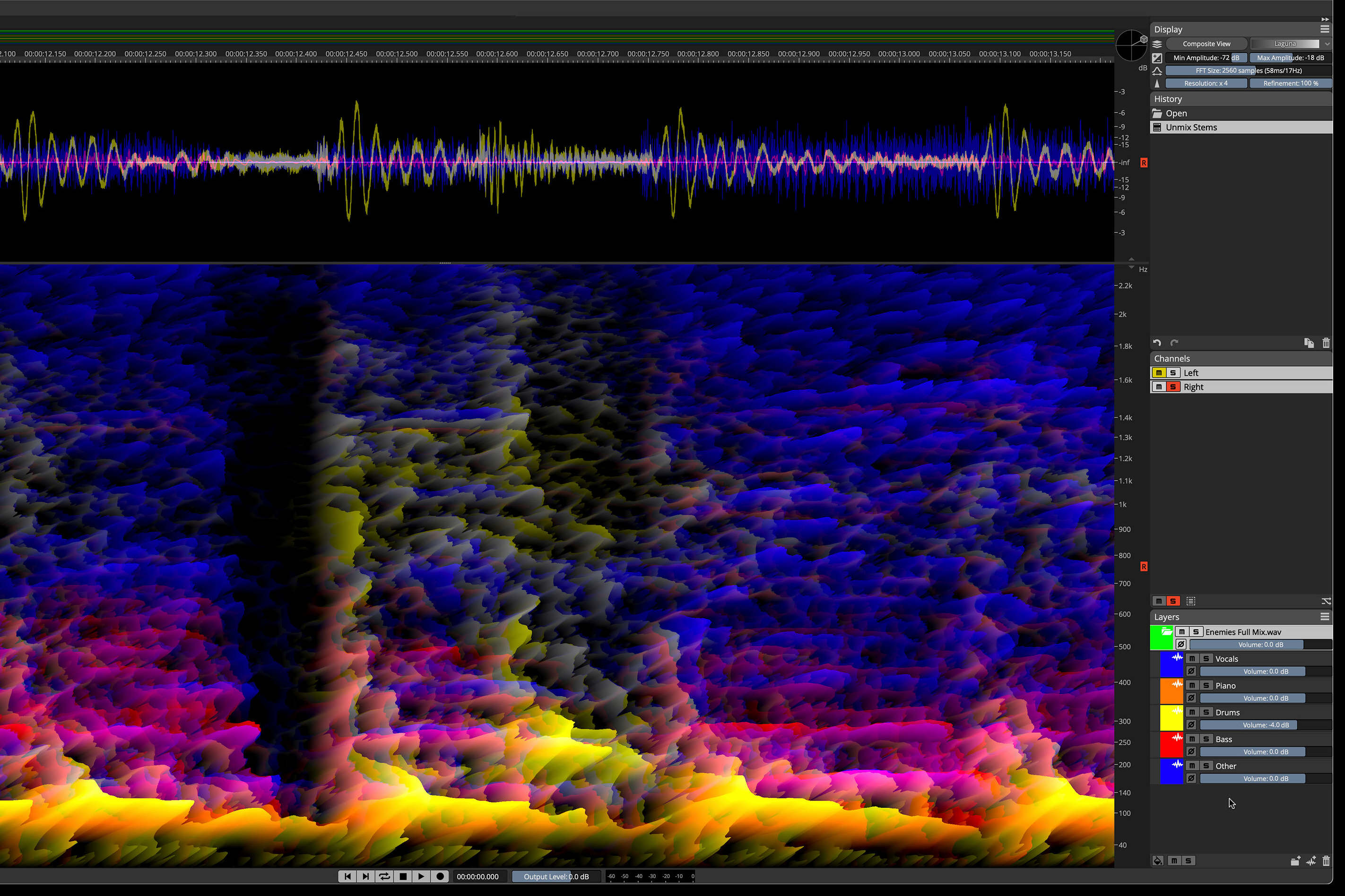Click the all-layers mute button at bottom

point(1174,861)
